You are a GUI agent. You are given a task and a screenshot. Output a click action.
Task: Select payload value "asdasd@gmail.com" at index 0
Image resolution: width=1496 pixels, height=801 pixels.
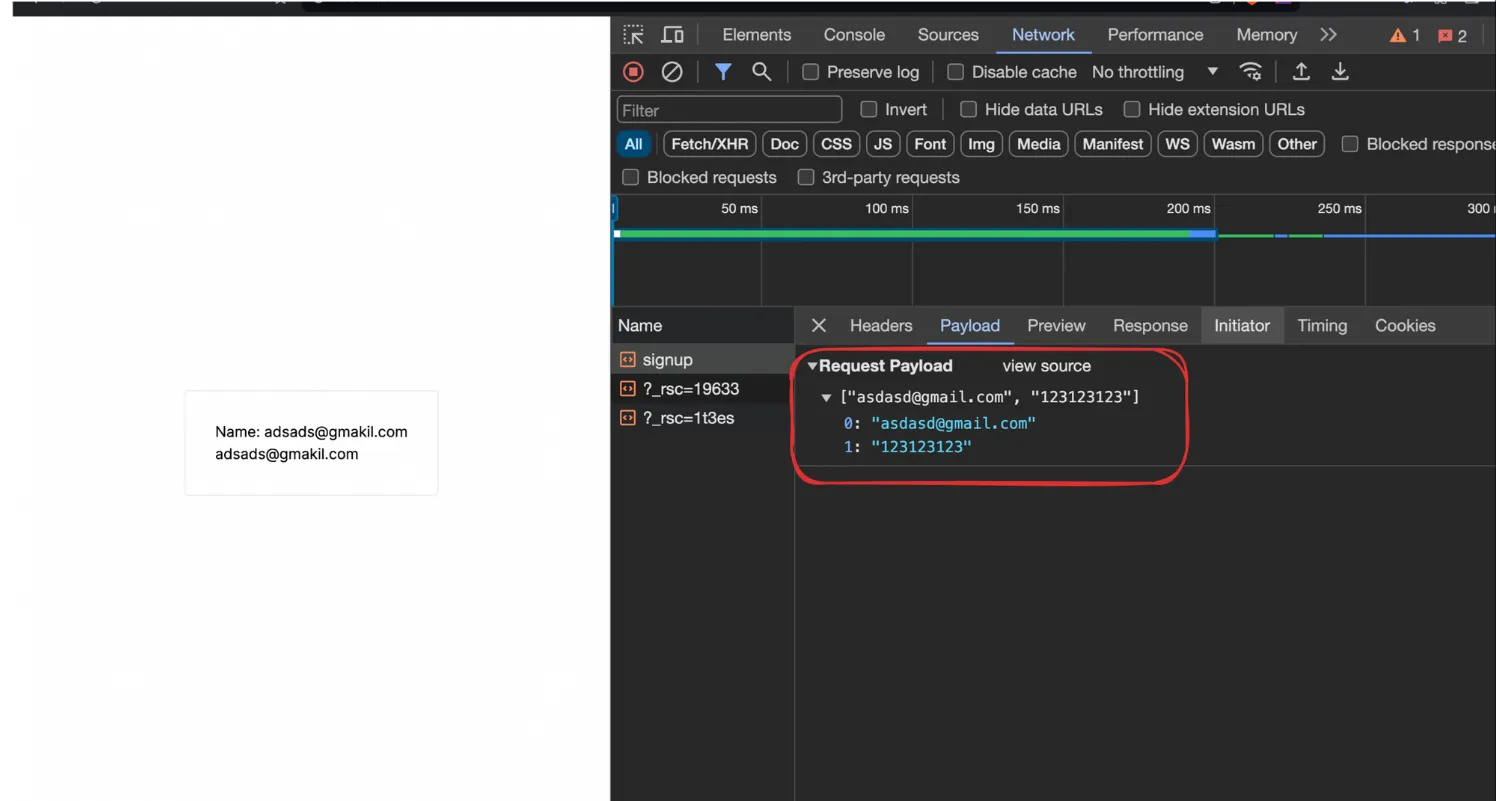pos(953,423)
